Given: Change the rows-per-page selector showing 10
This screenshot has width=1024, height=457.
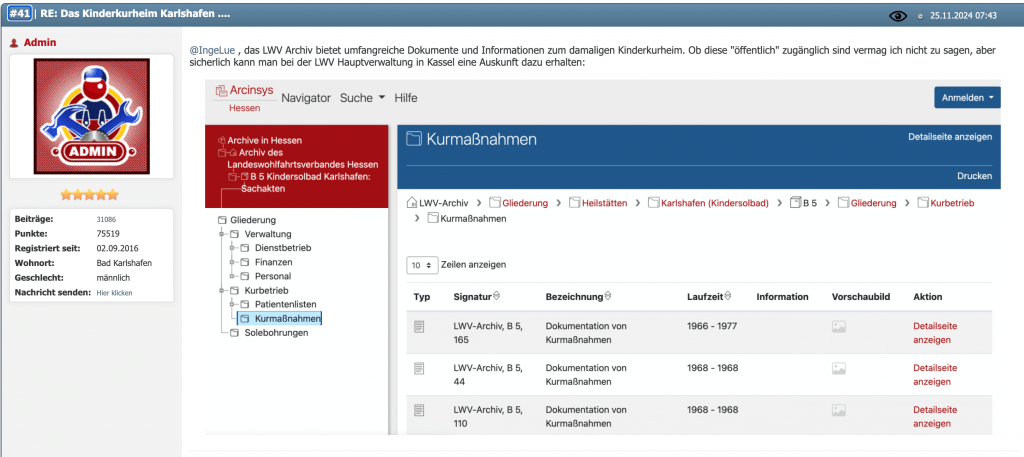Looking at the screenshot, I should coord(421,265).
